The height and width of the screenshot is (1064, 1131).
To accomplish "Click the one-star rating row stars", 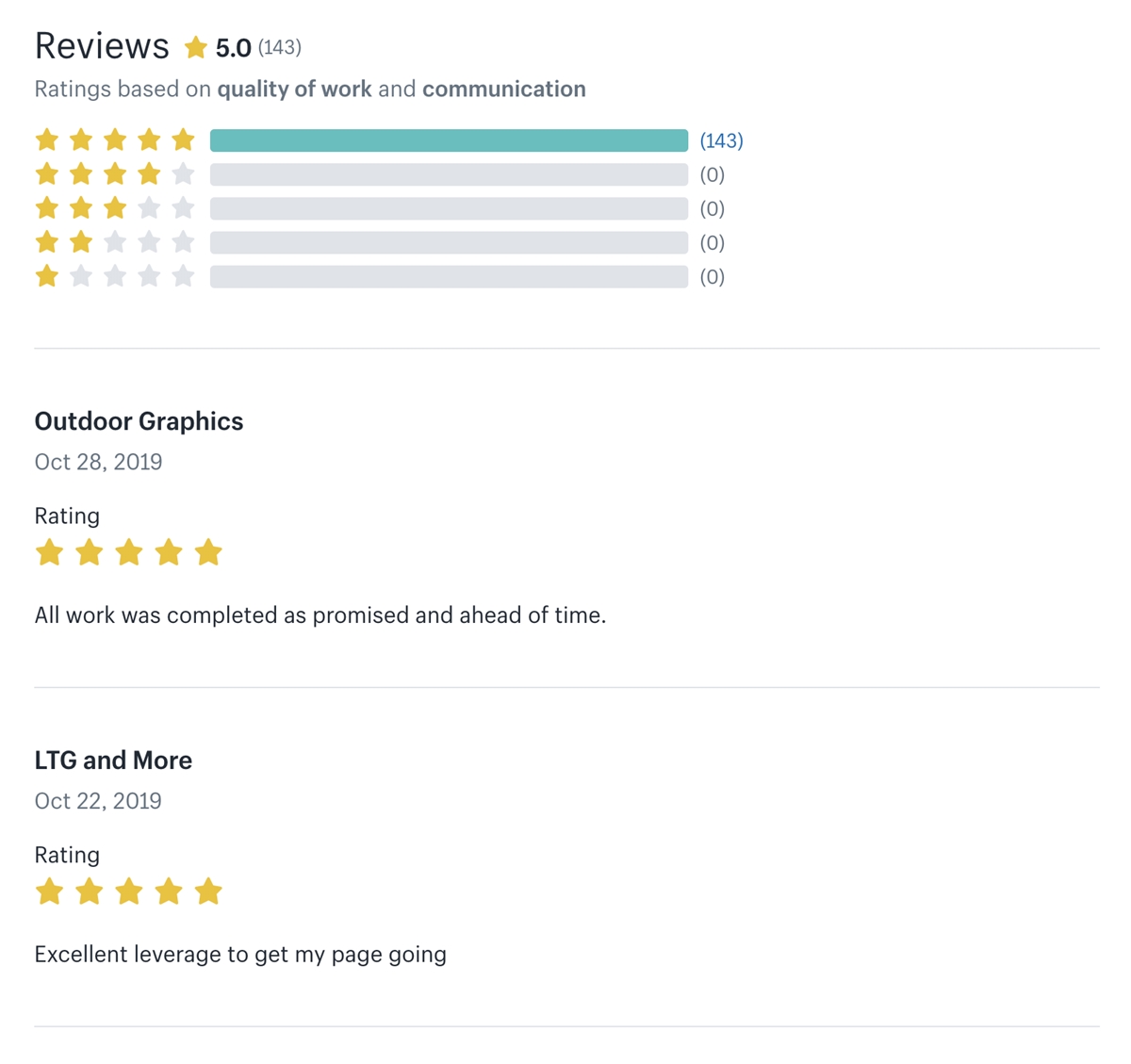I will click(115, 276).
